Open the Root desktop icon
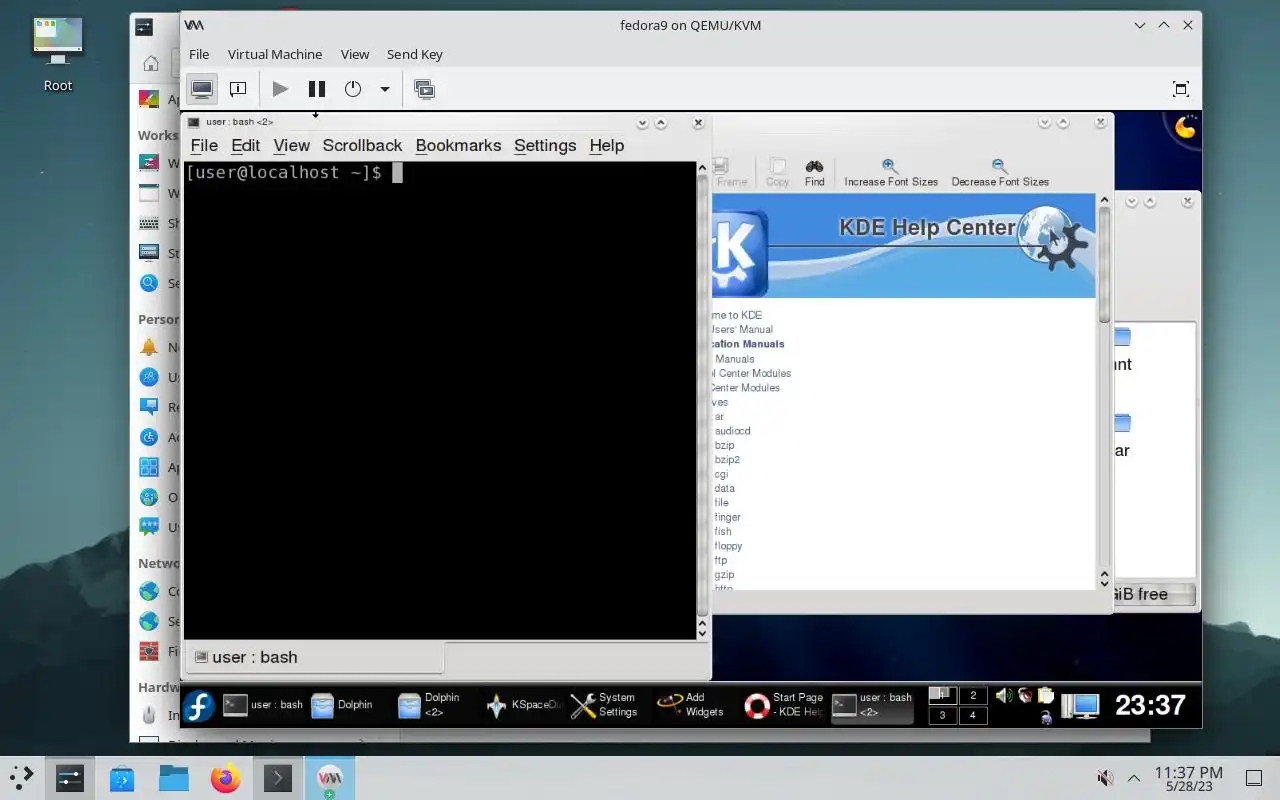 coord(58,55)
